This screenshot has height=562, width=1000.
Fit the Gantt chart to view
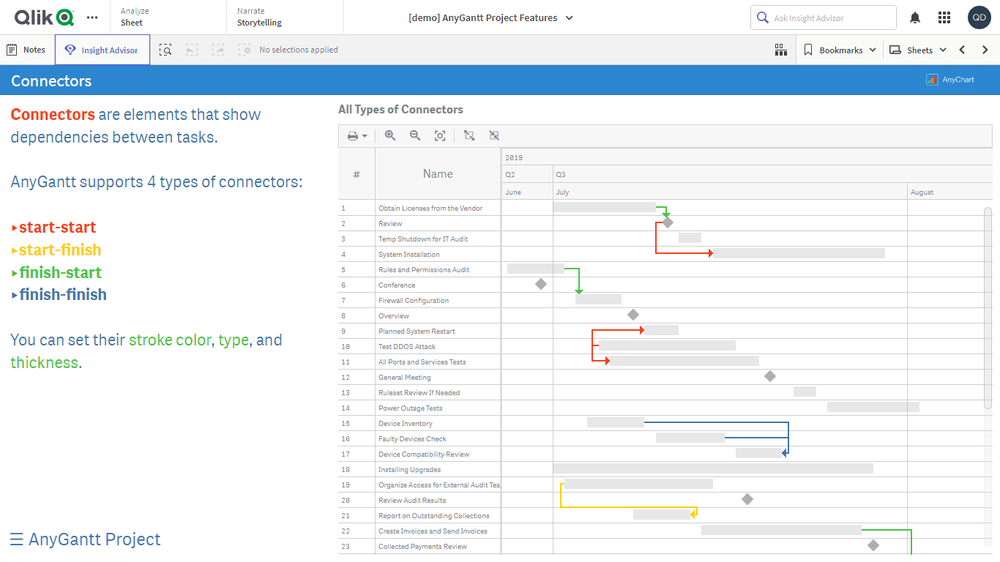(440, 136)
